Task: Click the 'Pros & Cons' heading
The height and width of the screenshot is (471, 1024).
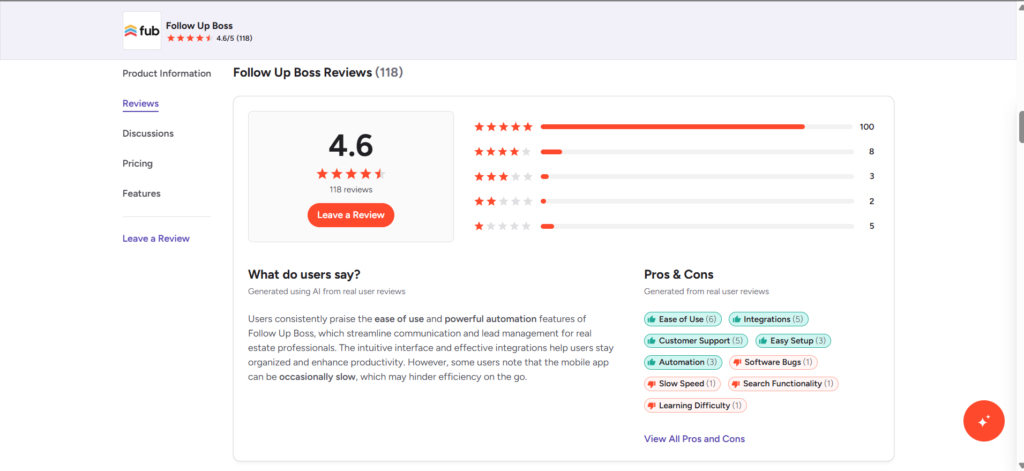Action: tap(679, 274)
